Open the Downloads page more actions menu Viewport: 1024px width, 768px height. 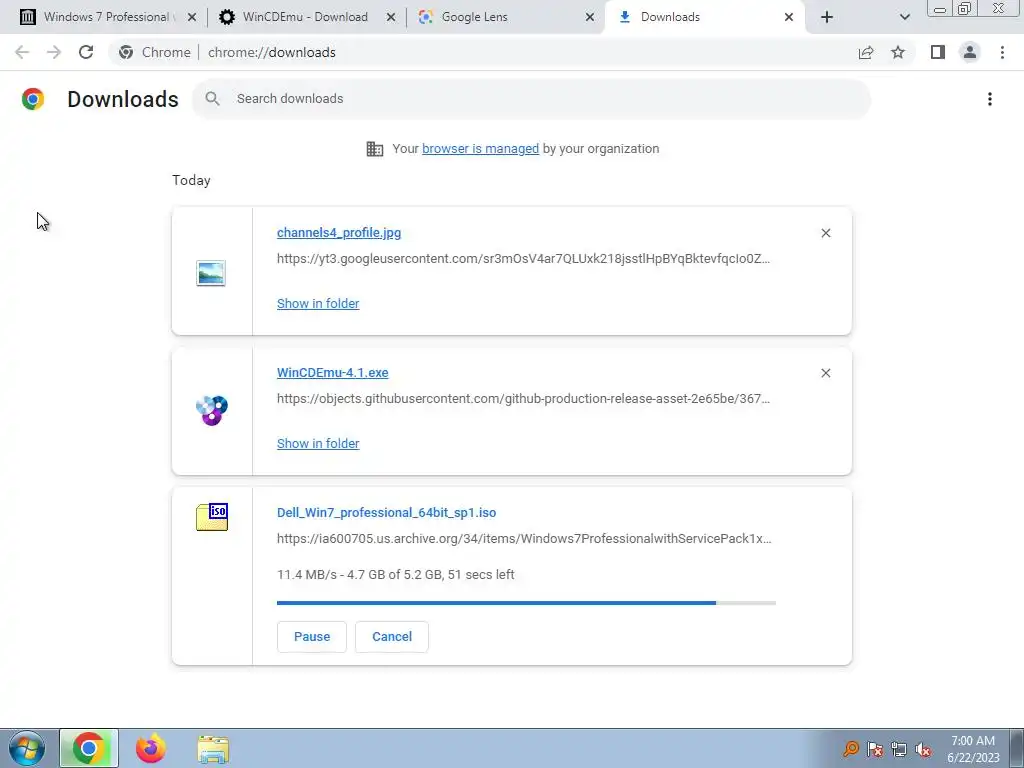click(990, 99)
